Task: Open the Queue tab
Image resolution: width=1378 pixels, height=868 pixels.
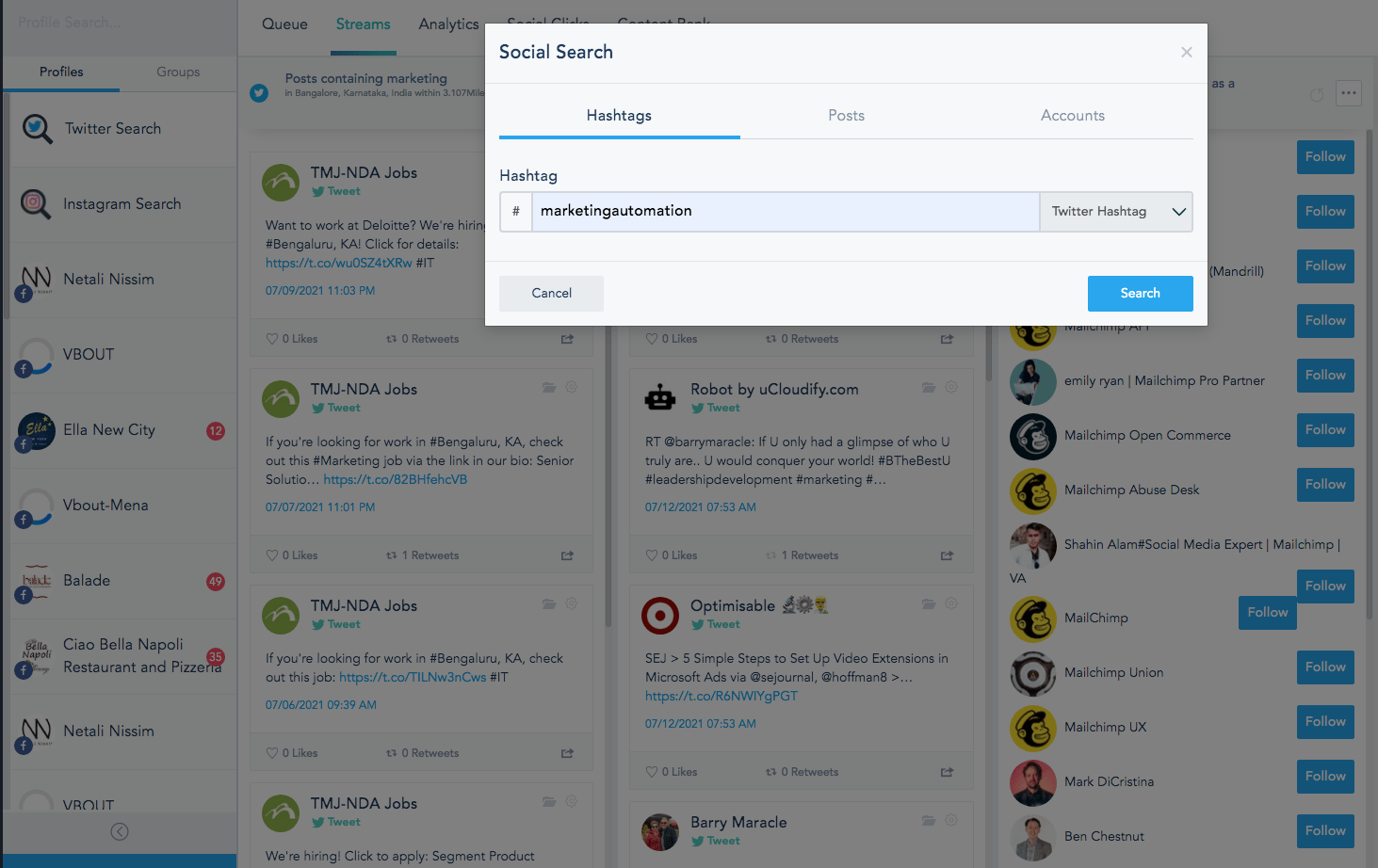Action: [x=284, y=24]
